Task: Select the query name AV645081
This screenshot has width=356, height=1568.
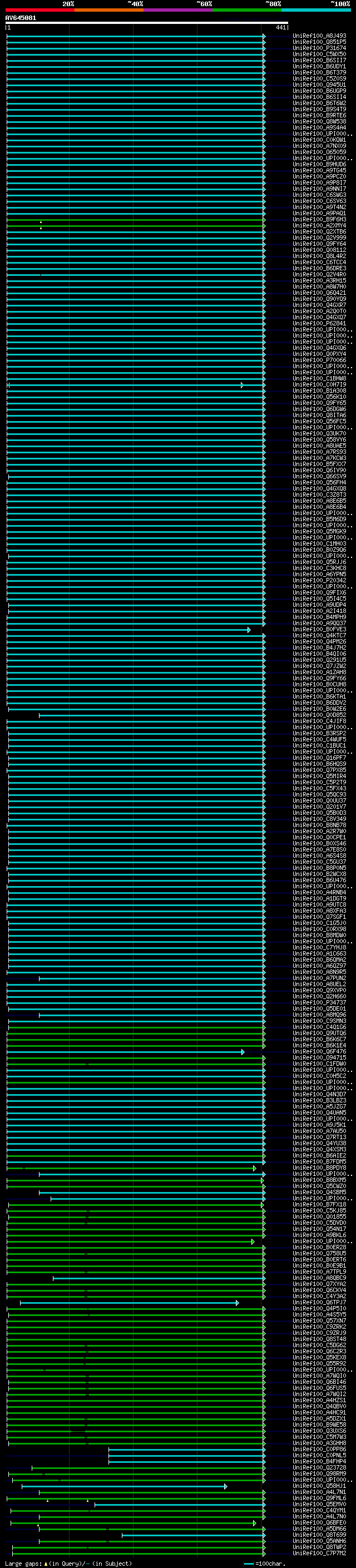Action: click(21, 18)
